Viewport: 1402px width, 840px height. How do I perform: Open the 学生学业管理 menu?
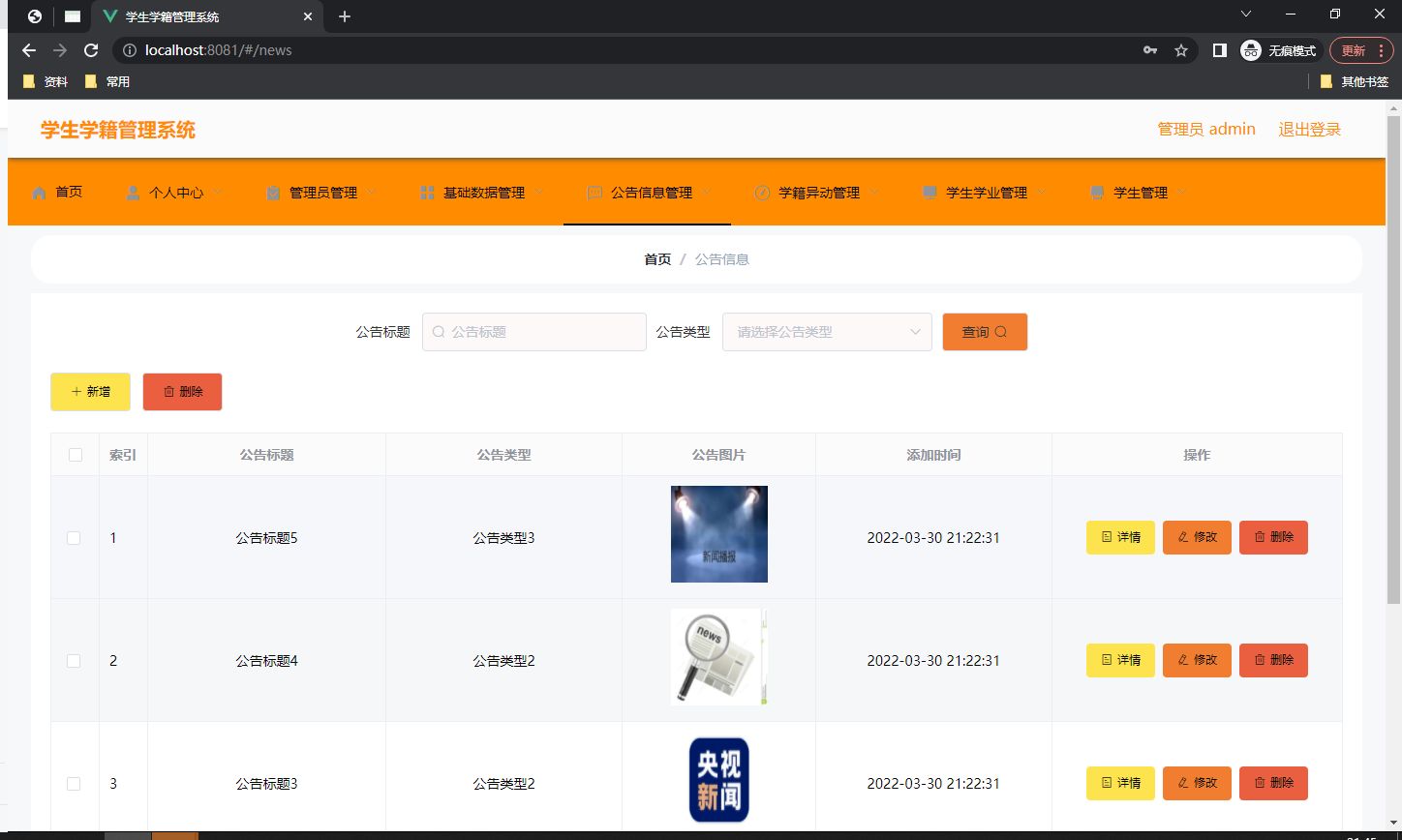[x=985, y=193]
